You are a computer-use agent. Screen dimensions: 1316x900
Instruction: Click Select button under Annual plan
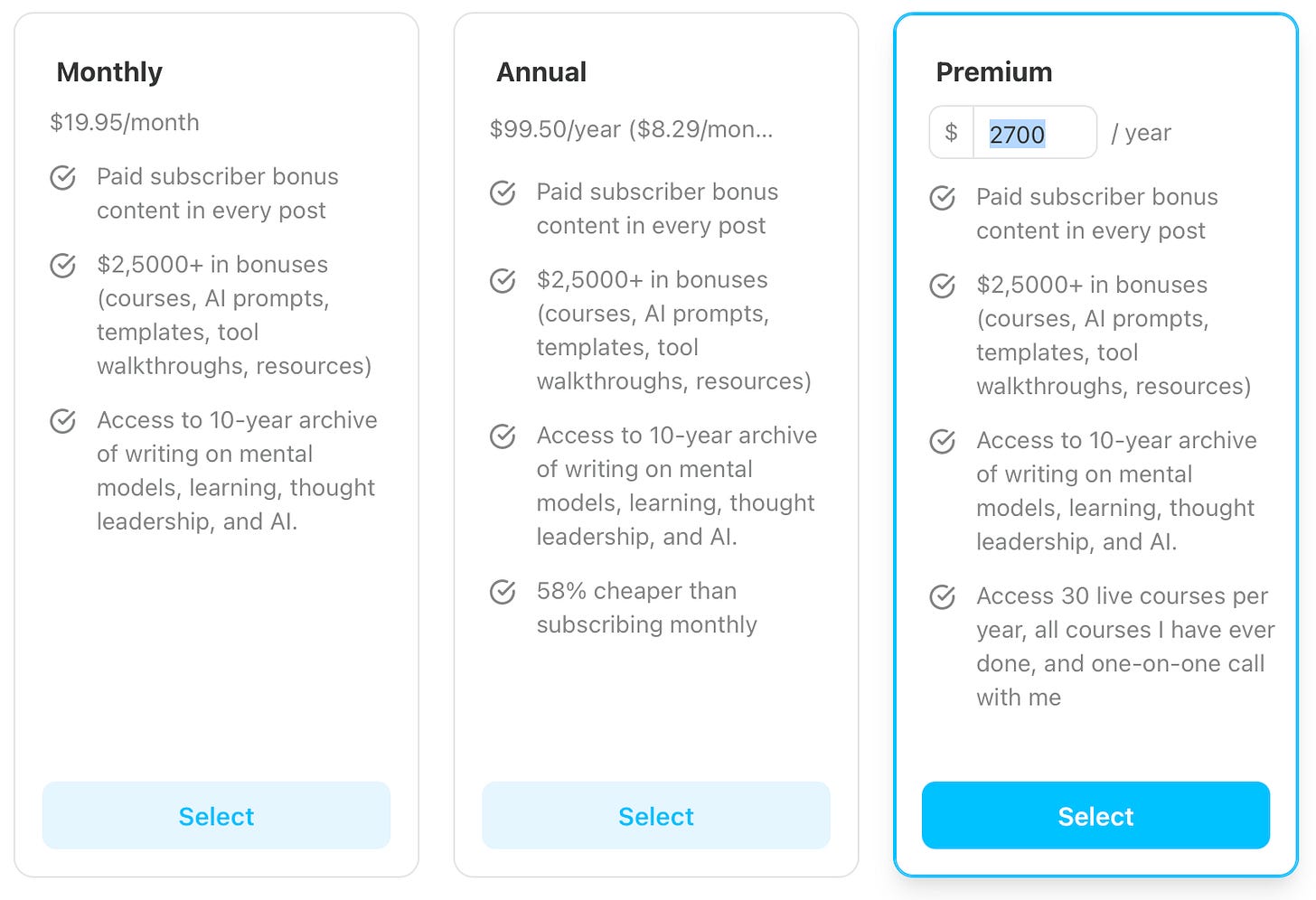point(656,815)
